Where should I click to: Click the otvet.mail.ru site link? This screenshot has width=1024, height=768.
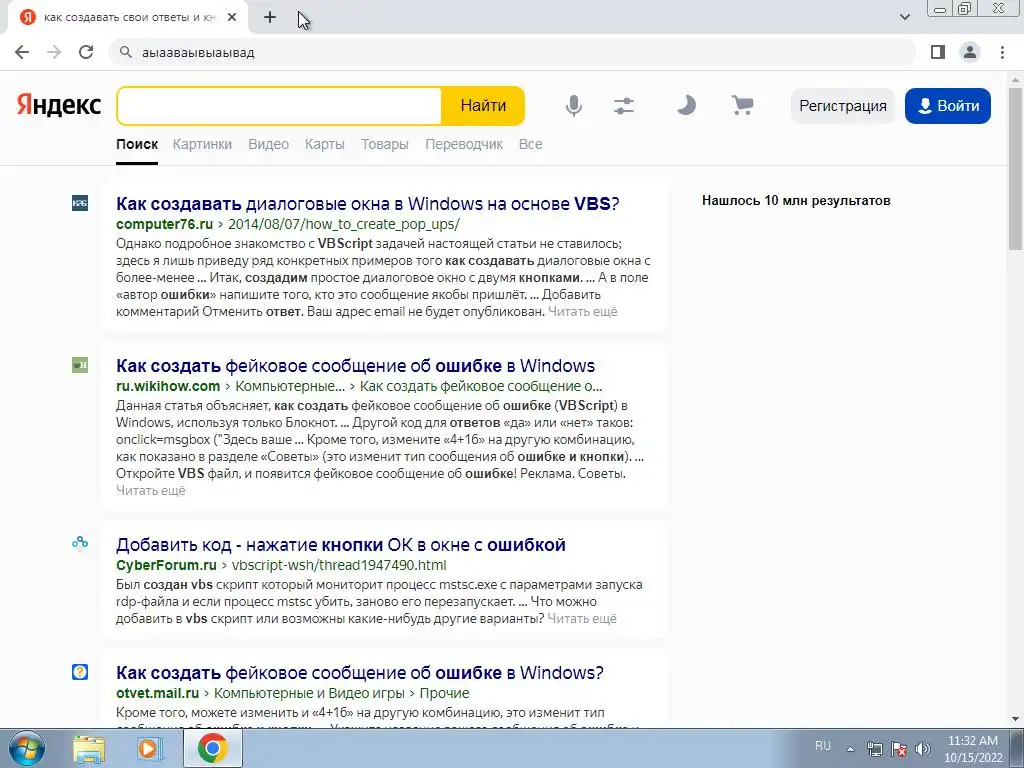pyautogui.click(x=157, y=693)
